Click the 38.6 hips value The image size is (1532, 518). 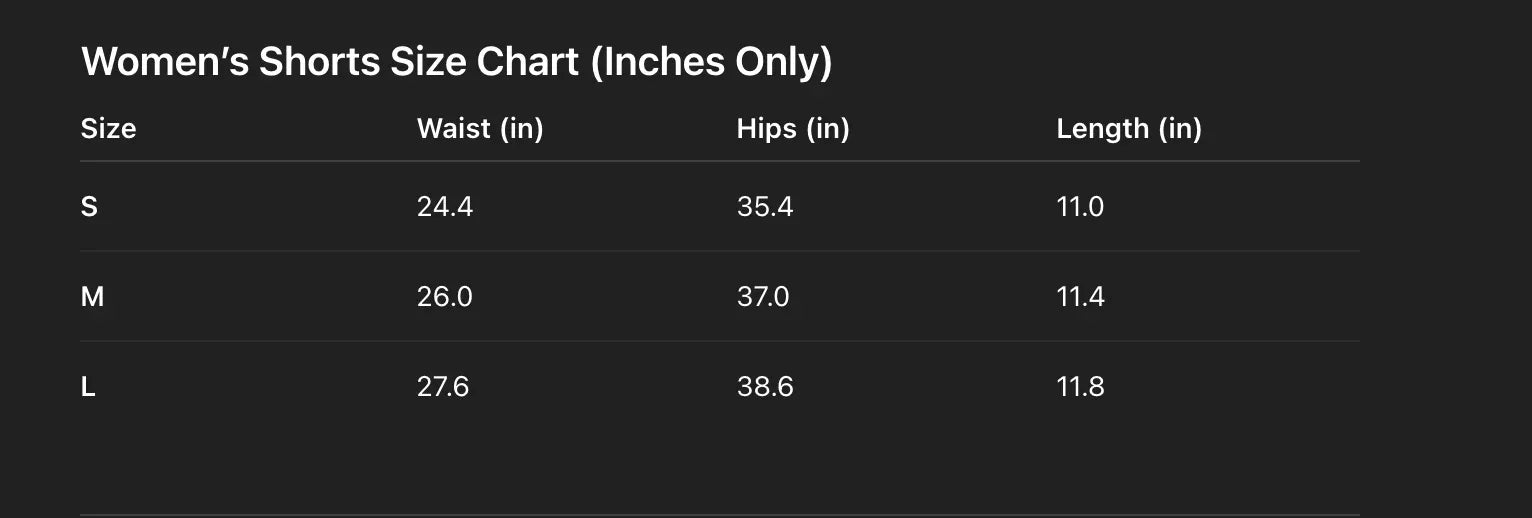click(765, 387)
